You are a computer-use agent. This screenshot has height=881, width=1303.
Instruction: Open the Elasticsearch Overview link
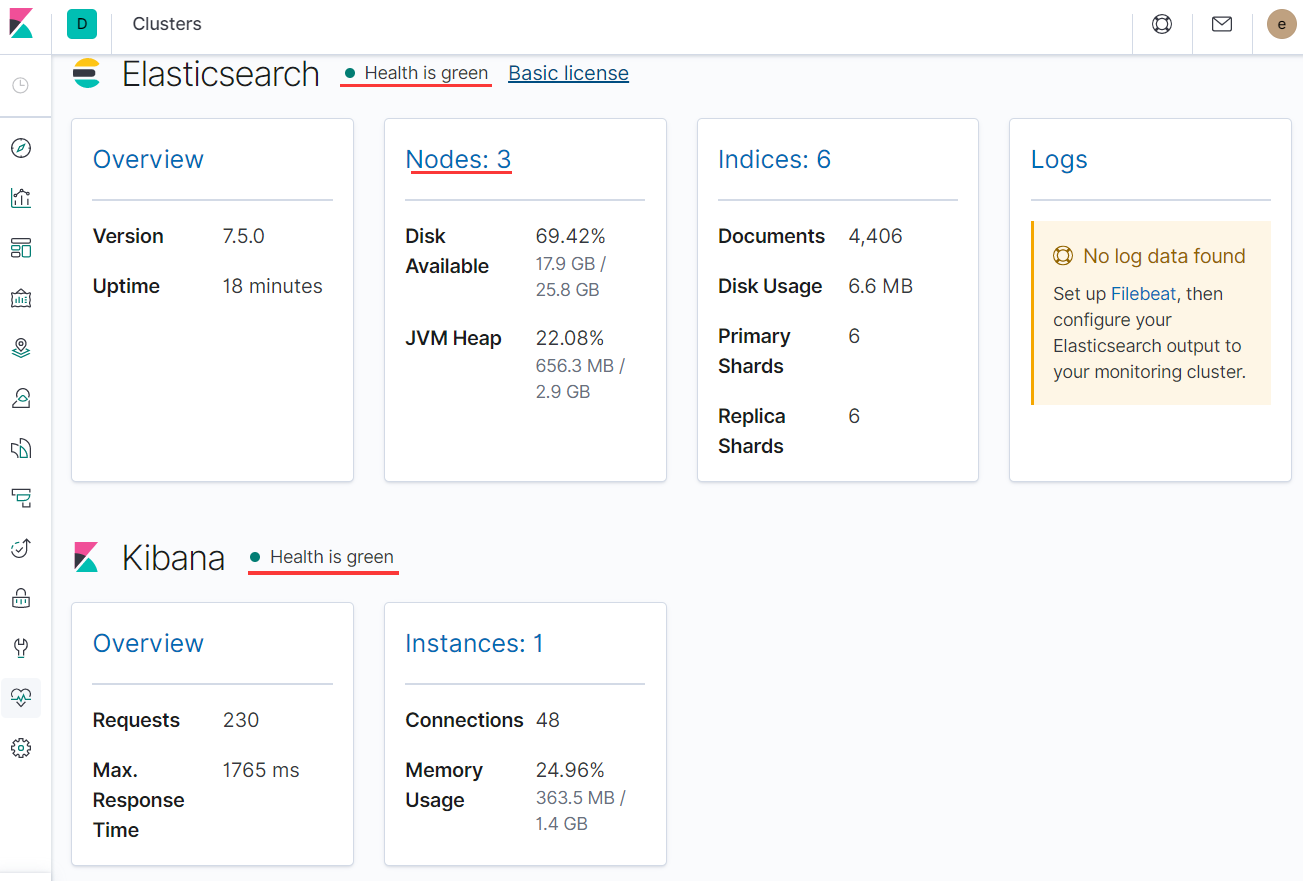coord(148,159)
